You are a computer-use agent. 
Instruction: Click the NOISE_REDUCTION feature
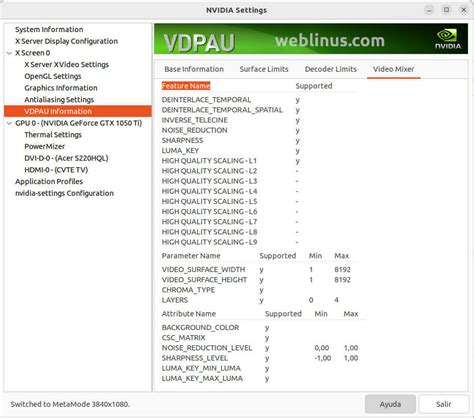[194, 130]
